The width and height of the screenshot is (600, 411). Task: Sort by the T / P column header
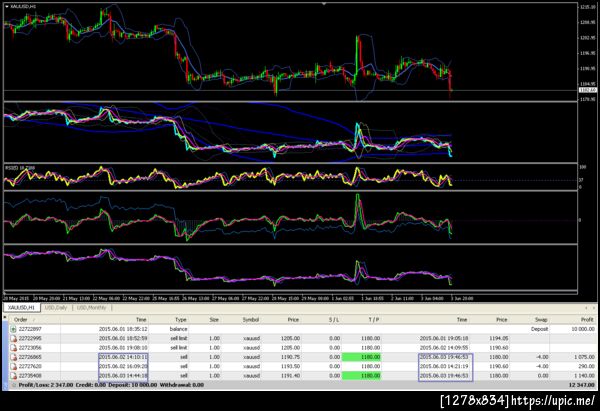click(x=374, y=320)
